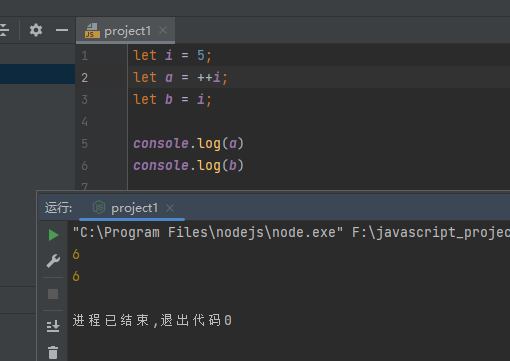Close the project1 run tab
This screenshot has height=361, width=510.
click(170, 208)
